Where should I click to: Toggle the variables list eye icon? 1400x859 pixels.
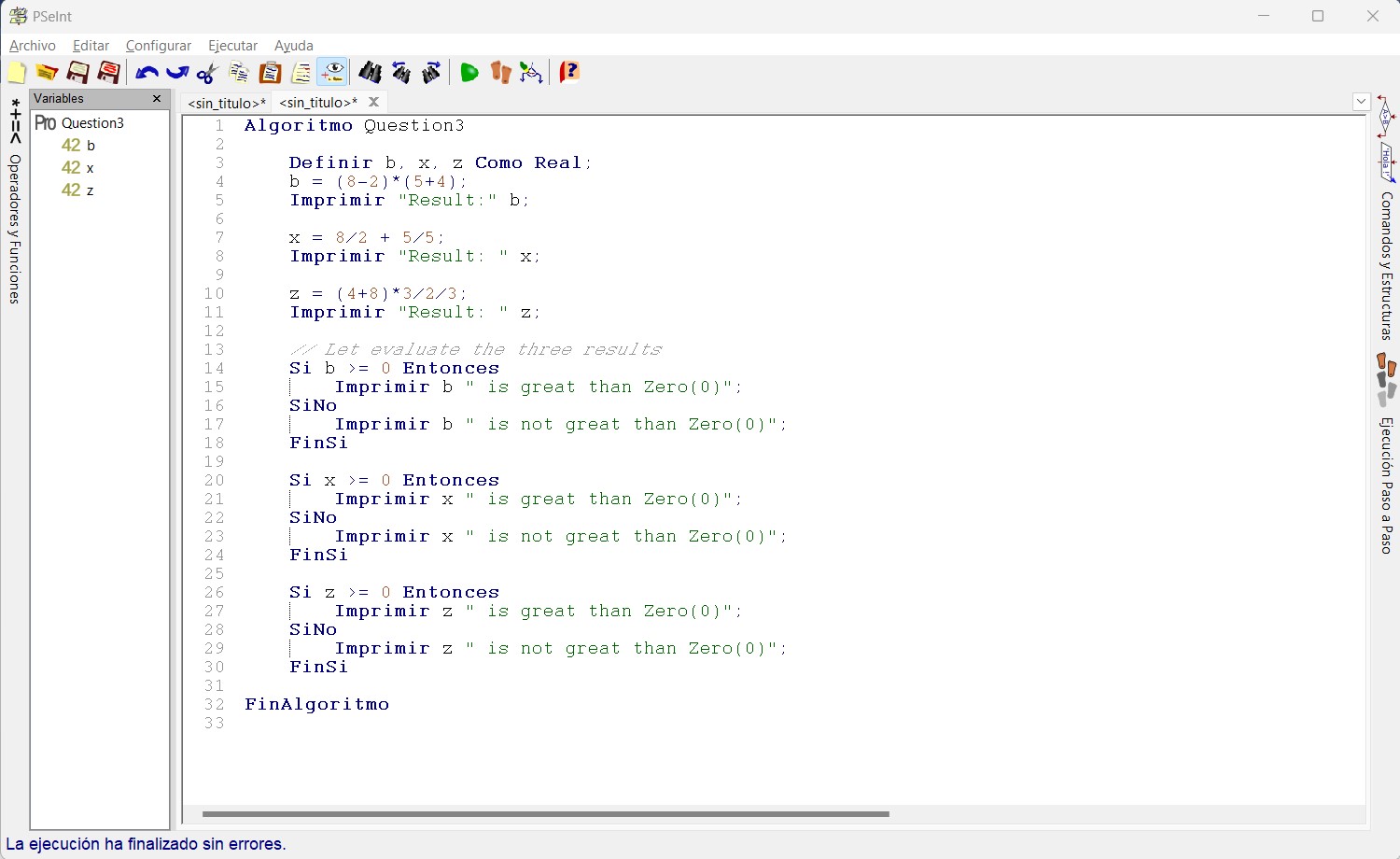click(332, 73)
